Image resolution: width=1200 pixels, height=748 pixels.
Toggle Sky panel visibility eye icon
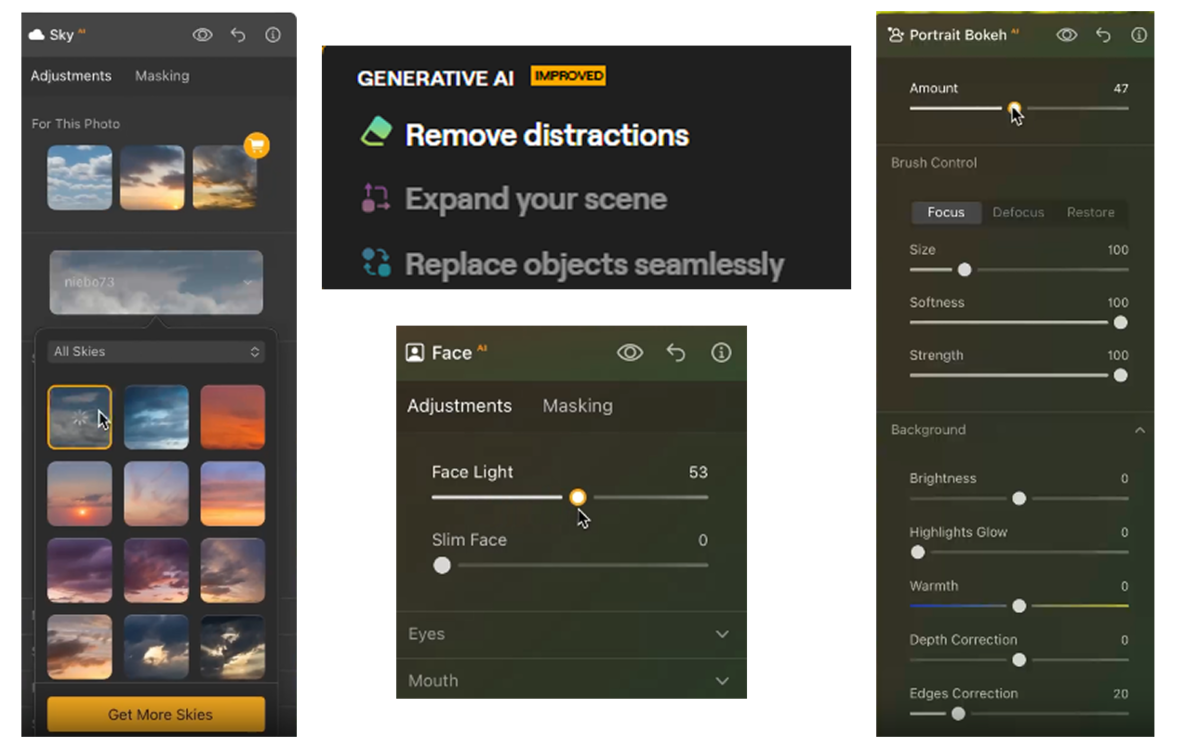[x=202, y=35]
